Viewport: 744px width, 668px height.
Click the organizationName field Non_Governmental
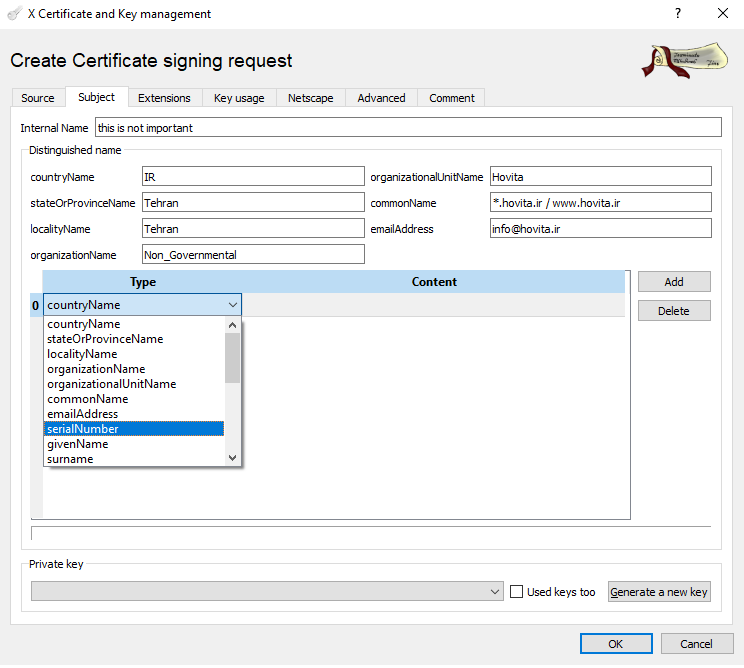[x=253, y=254]
